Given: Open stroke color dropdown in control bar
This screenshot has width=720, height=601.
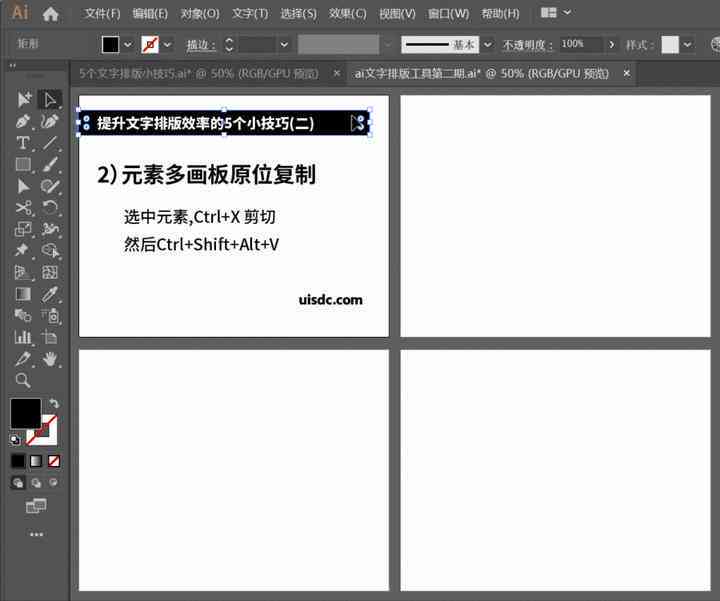Looking at the screenshot, I should [x=168, y=45].
